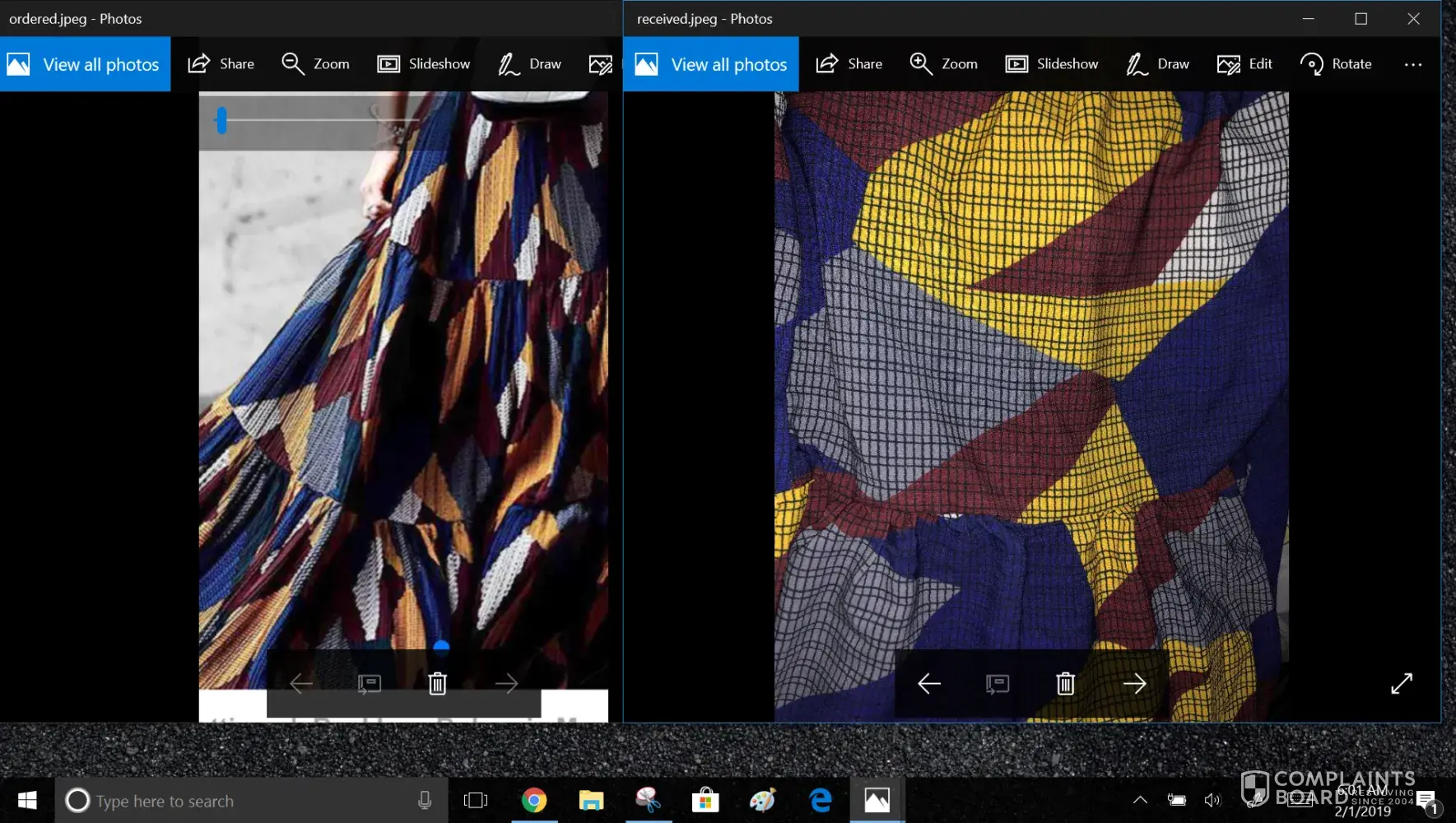1456x823 pixels.
Task: Start Slideshow in ordered.jpeg window
Action: coord(423,64)
